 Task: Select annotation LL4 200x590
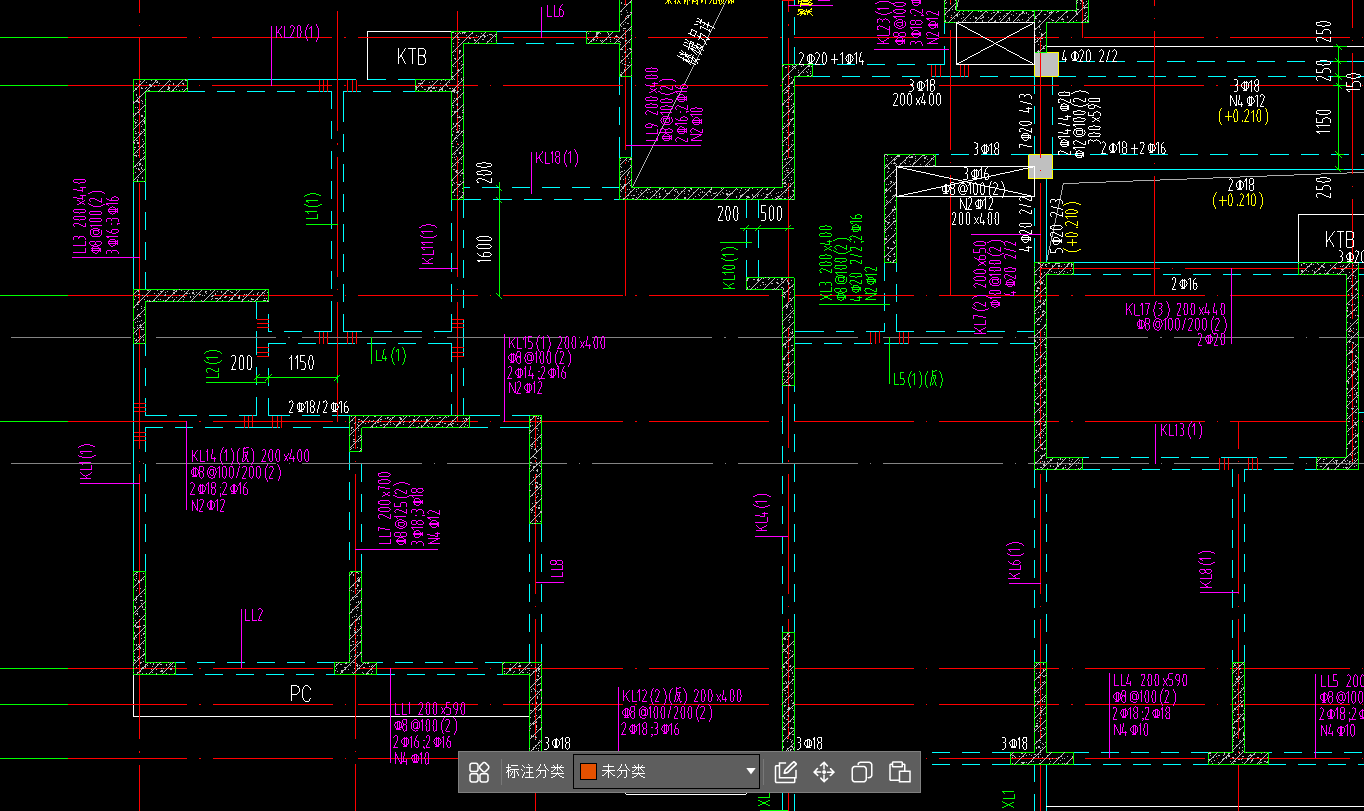pos(1150,681)
